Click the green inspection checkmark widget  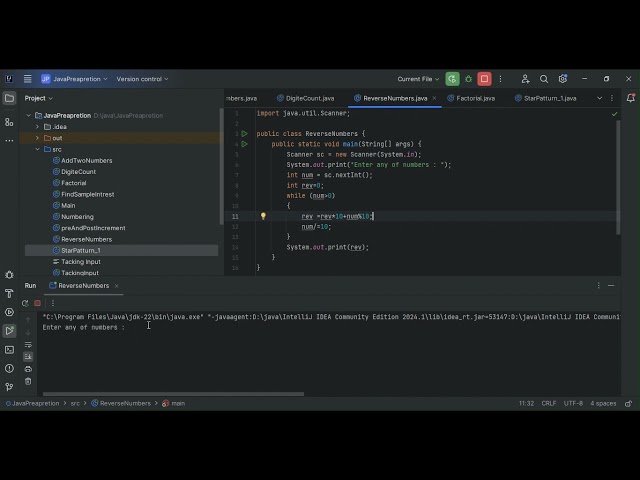point(615,114)
